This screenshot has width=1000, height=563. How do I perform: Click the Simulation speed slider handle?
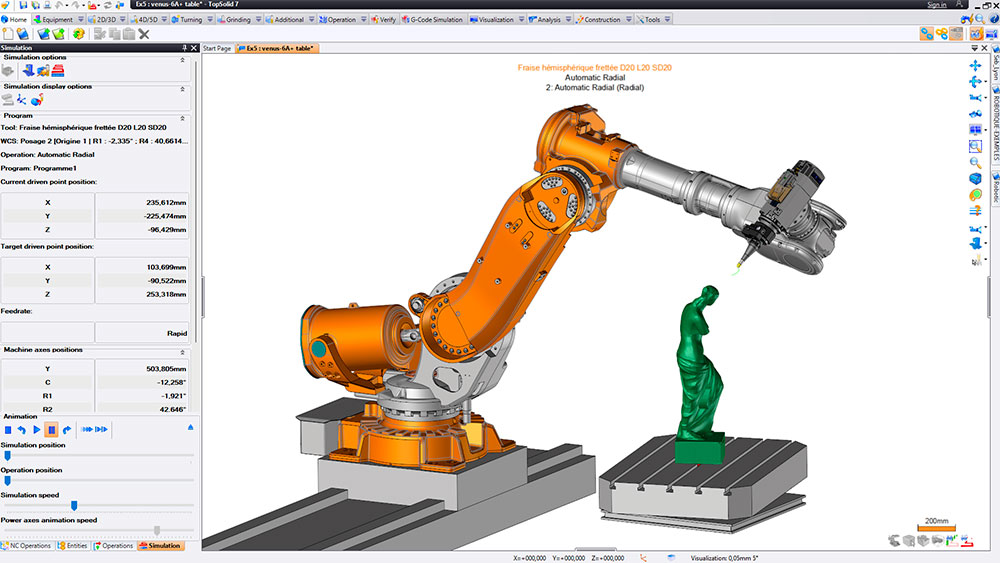[74, 505]
